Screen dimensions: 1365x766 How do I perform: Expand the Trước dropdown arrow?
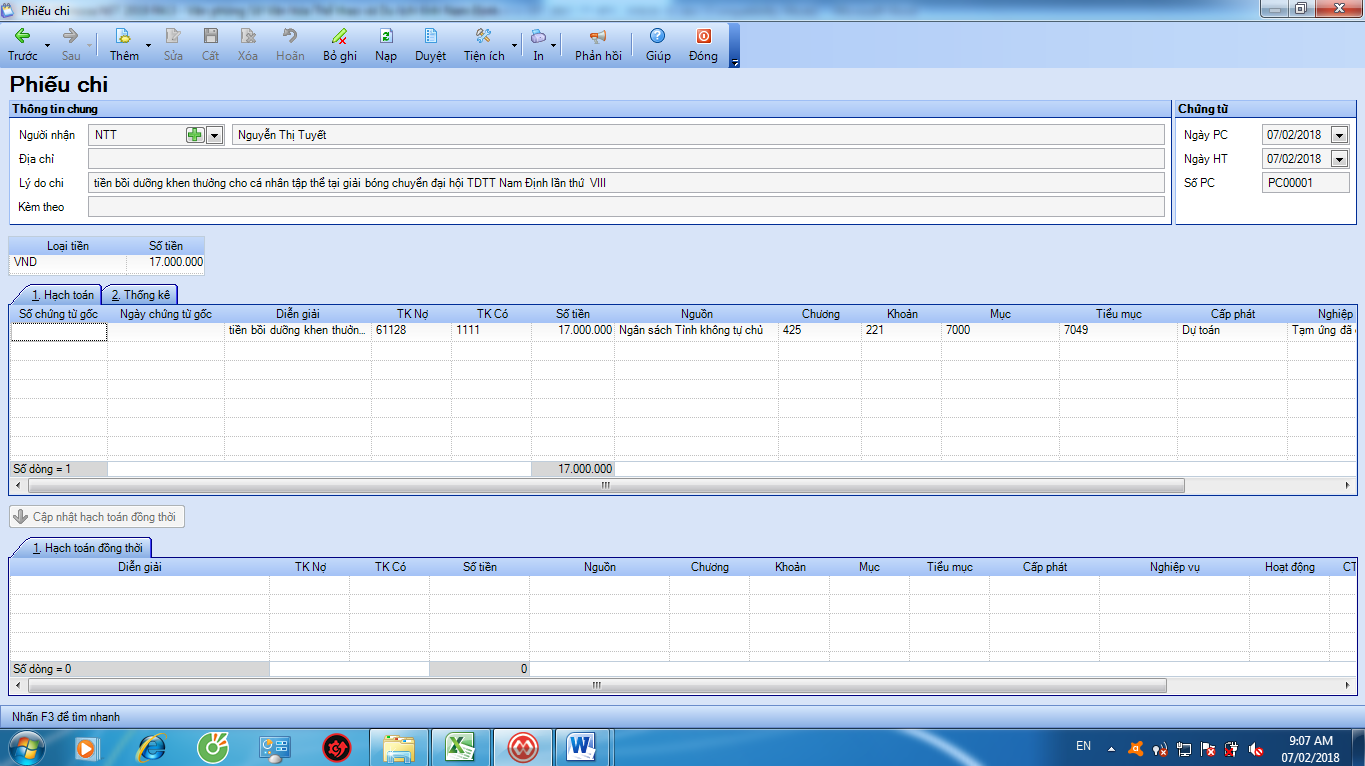(45, 46)
